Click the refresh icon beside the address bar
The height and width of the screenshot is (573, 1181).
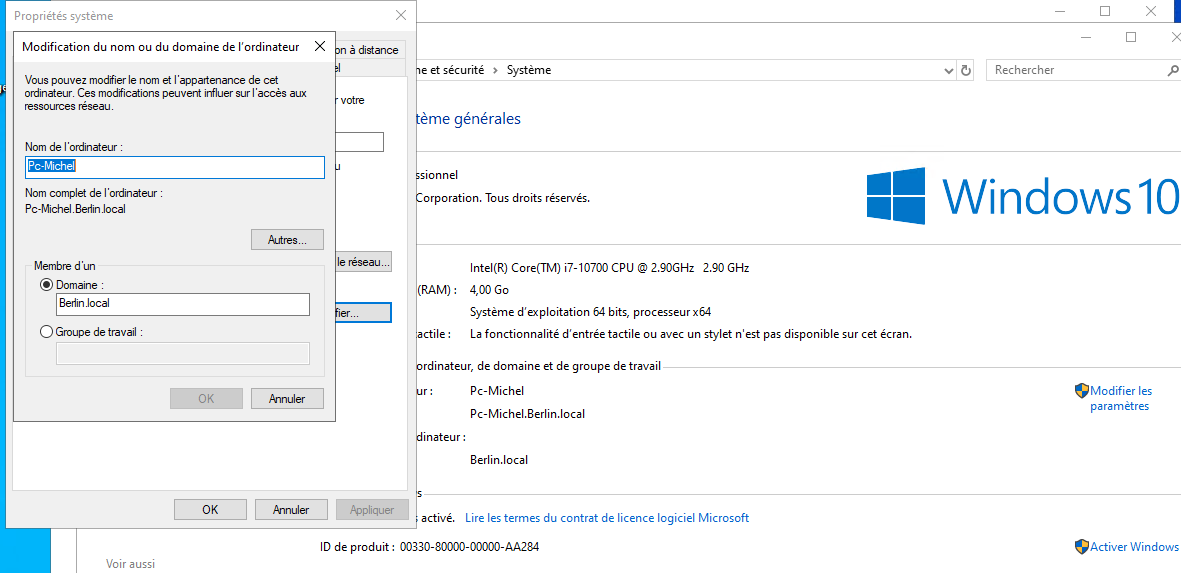(x=966, y=71)
